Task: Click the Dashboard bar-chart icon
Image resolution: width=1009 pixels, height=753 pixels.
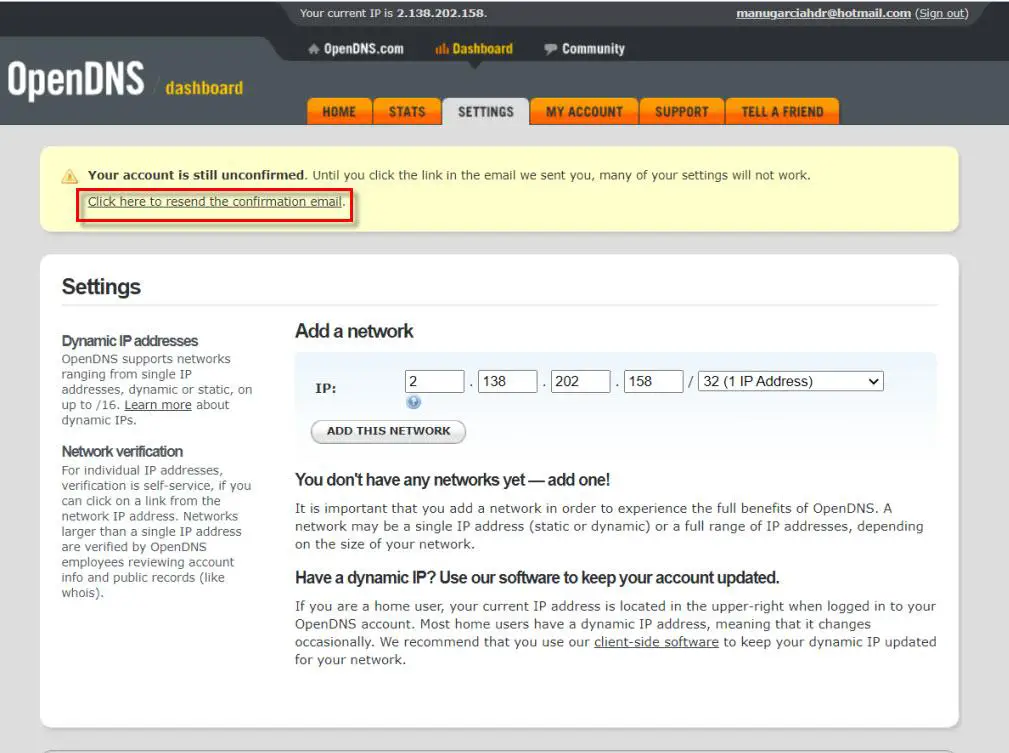Action: coord(441,49)
